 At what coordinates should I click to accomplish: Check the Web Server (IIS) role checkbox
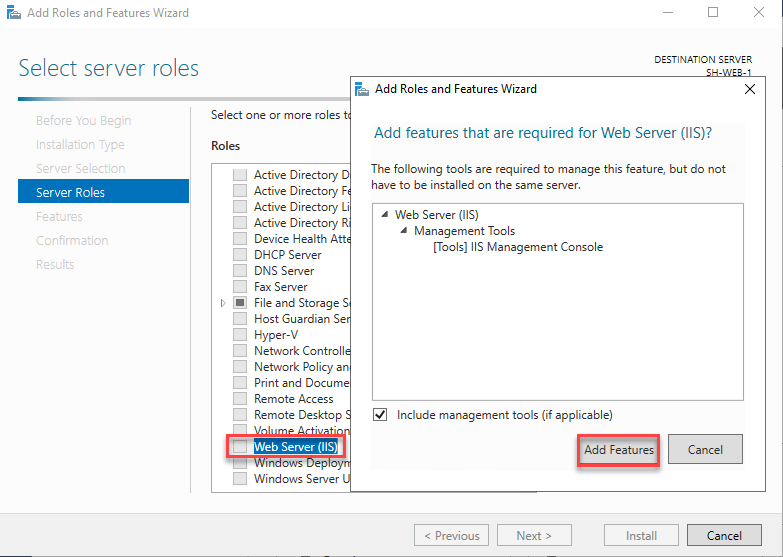point(240,447)
